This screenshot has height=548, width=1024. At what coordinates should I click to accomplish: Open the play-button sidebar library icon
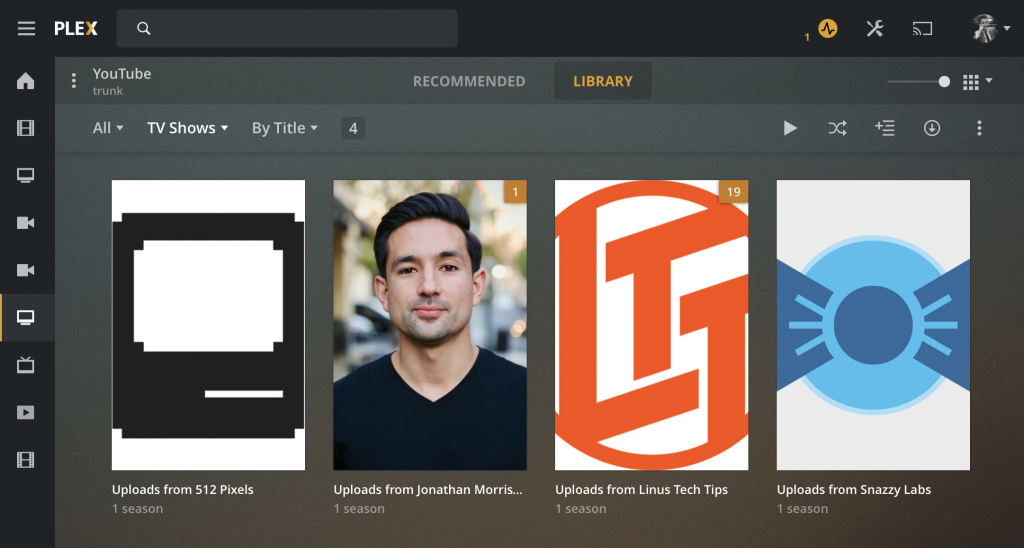25,412
